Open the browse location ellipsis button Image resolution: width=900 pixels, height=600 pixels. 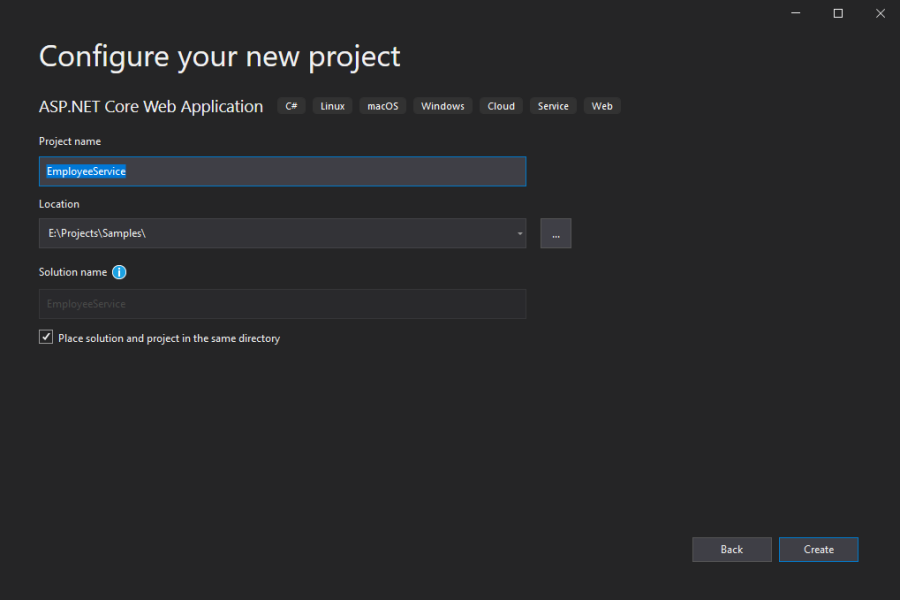556,233
